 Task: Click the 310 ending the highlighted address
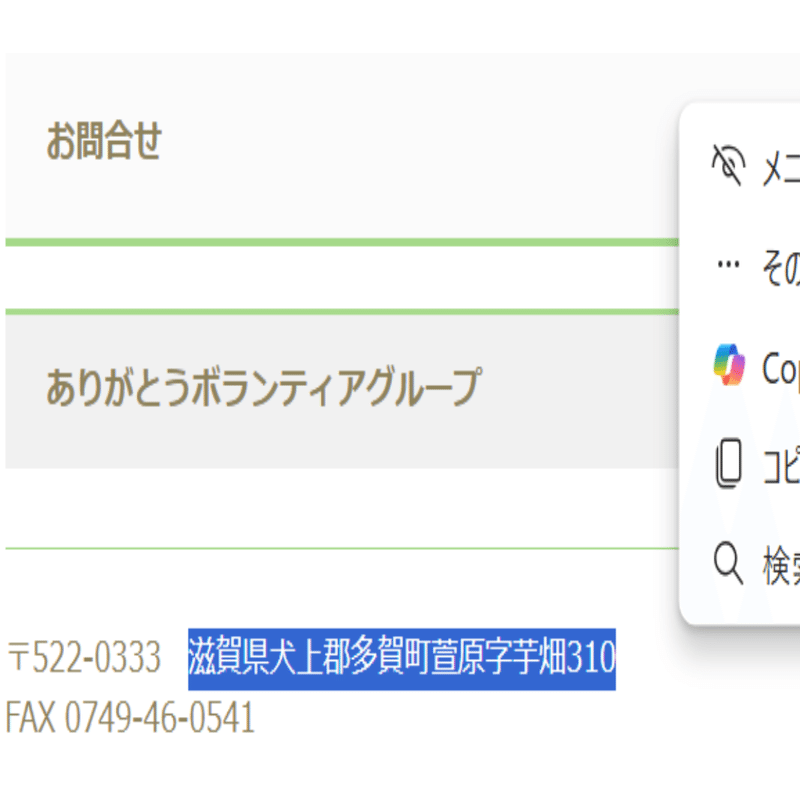tap(591, 659)
